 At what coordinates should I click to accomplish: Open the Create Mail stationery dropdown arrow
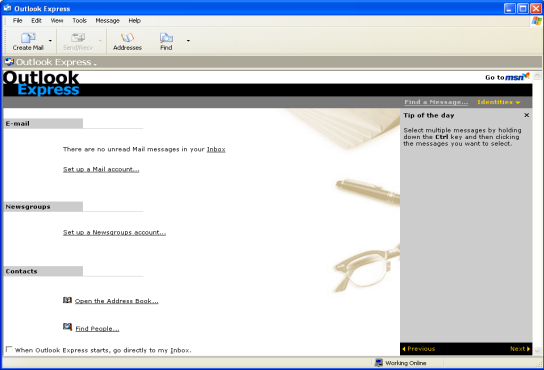click(x=50, y=41)
